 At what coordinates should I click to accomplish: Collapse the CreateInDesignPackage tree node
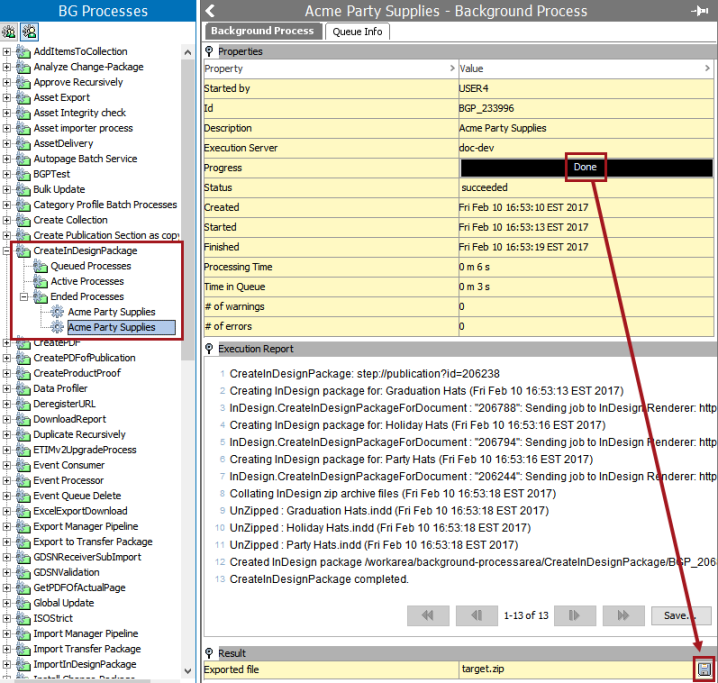tap(7, 251)
